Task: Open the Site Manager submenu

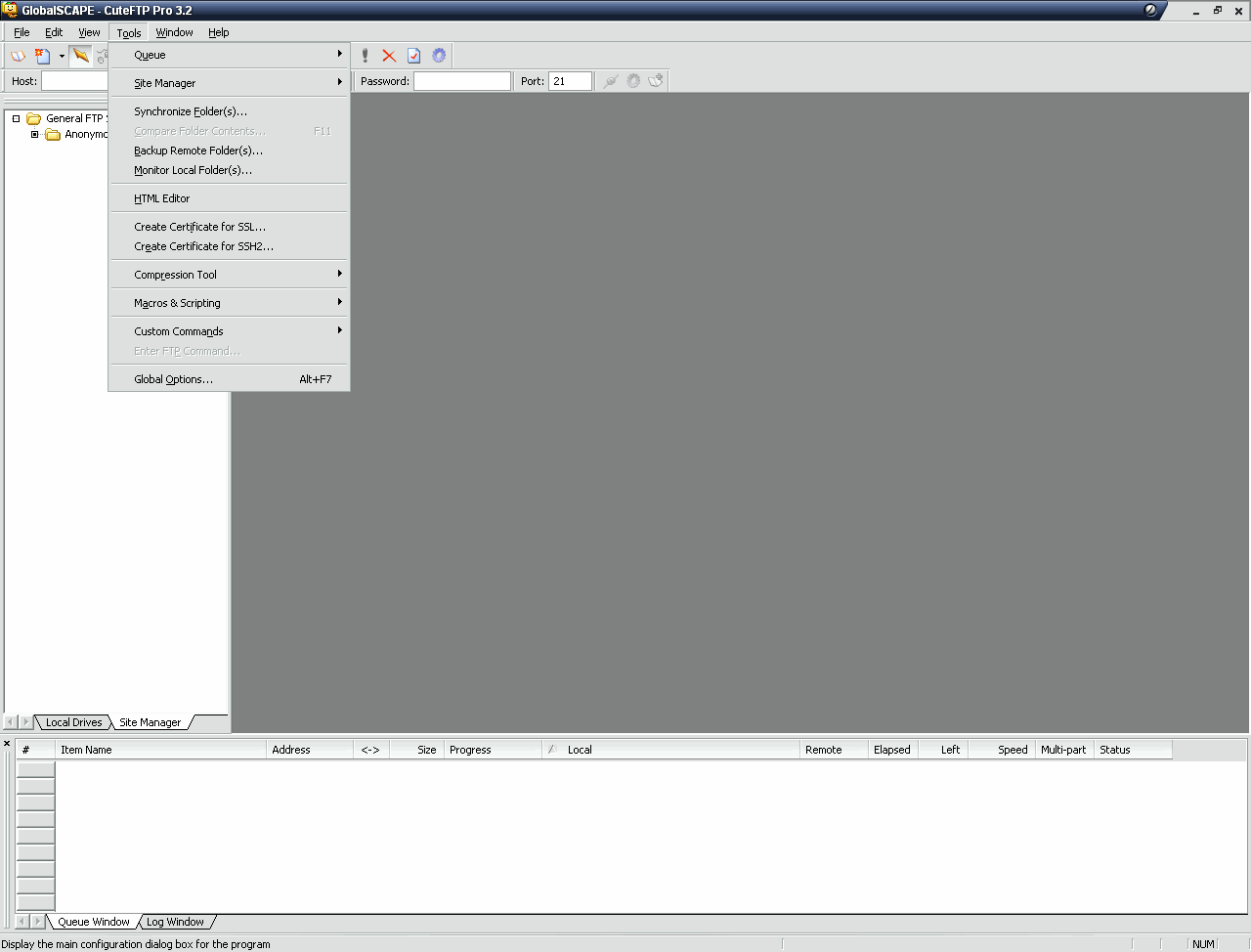Action: point(229,83)
